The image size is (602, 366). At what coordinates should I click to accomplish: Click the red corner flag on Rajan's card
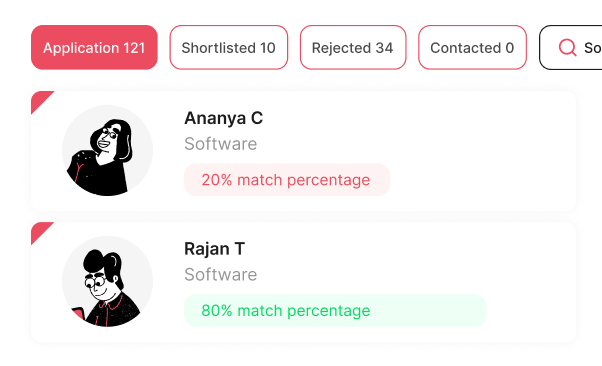click(x=39, y=230)
